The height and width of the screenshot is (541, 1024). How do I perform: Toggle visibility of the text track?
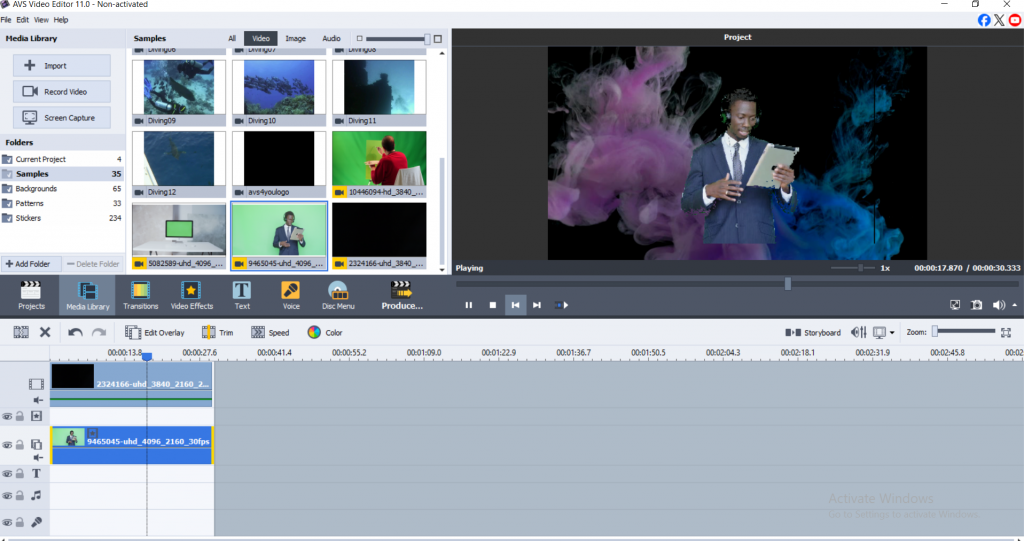pyautogui.click(x=7, y=474)
